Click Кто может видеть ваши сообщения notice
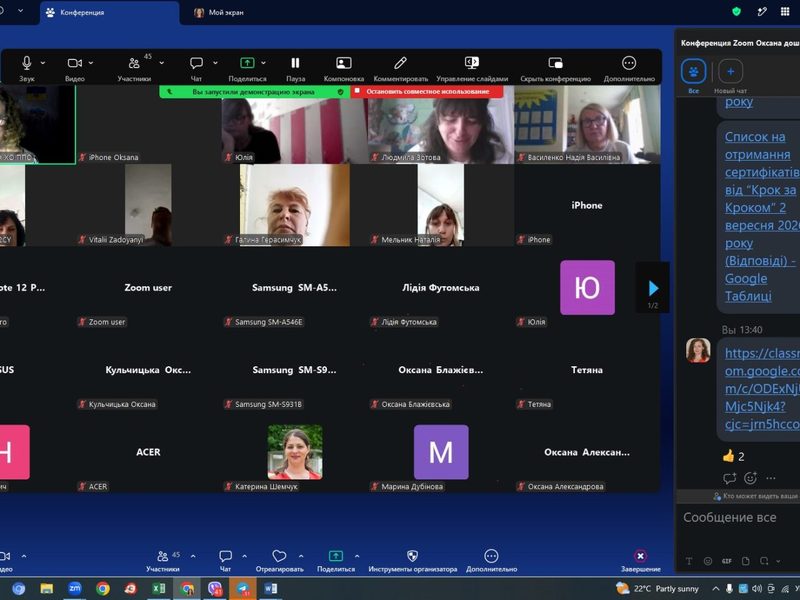Viewport: 800px width, 600px height. click(x=756, y=496)
